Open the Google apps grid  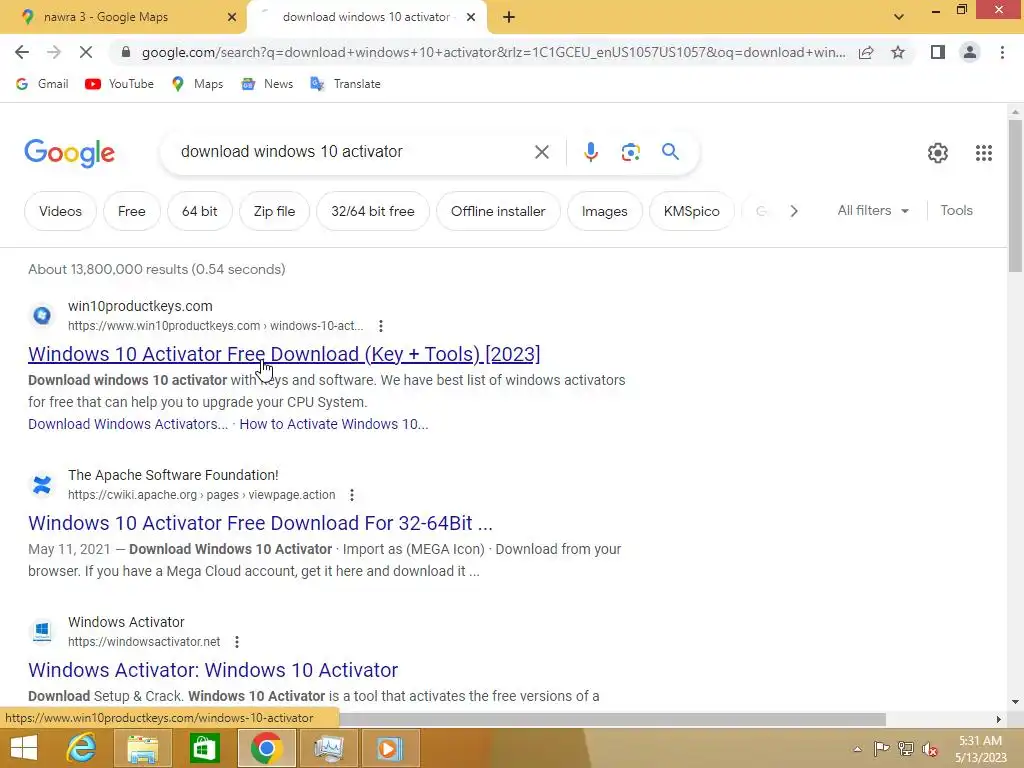tap(984, 153)
